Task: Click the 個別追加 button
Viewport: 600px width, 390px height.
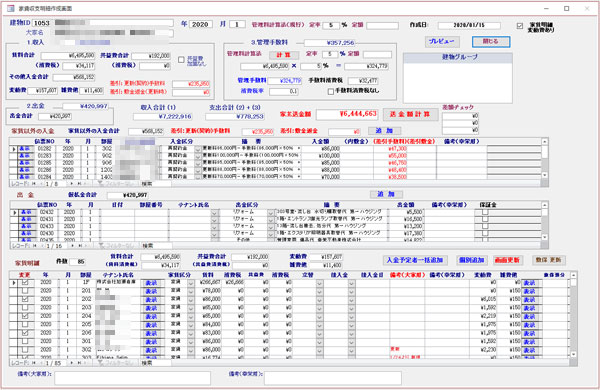Action: coord(471,260)
